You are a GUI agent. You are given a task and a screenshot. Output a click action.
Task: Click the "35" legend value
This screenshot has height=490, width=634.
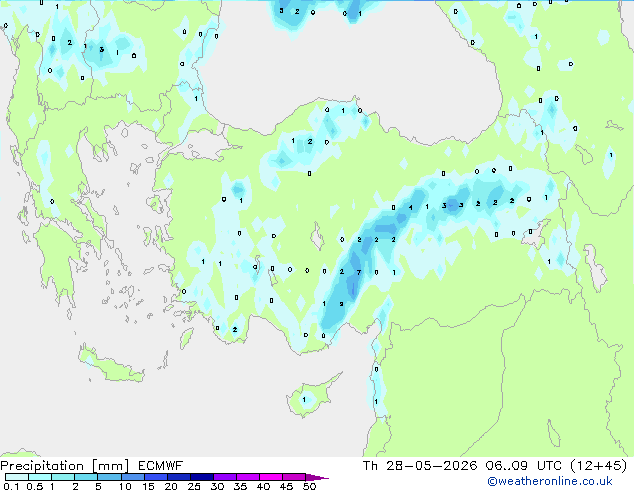[240, 486]
